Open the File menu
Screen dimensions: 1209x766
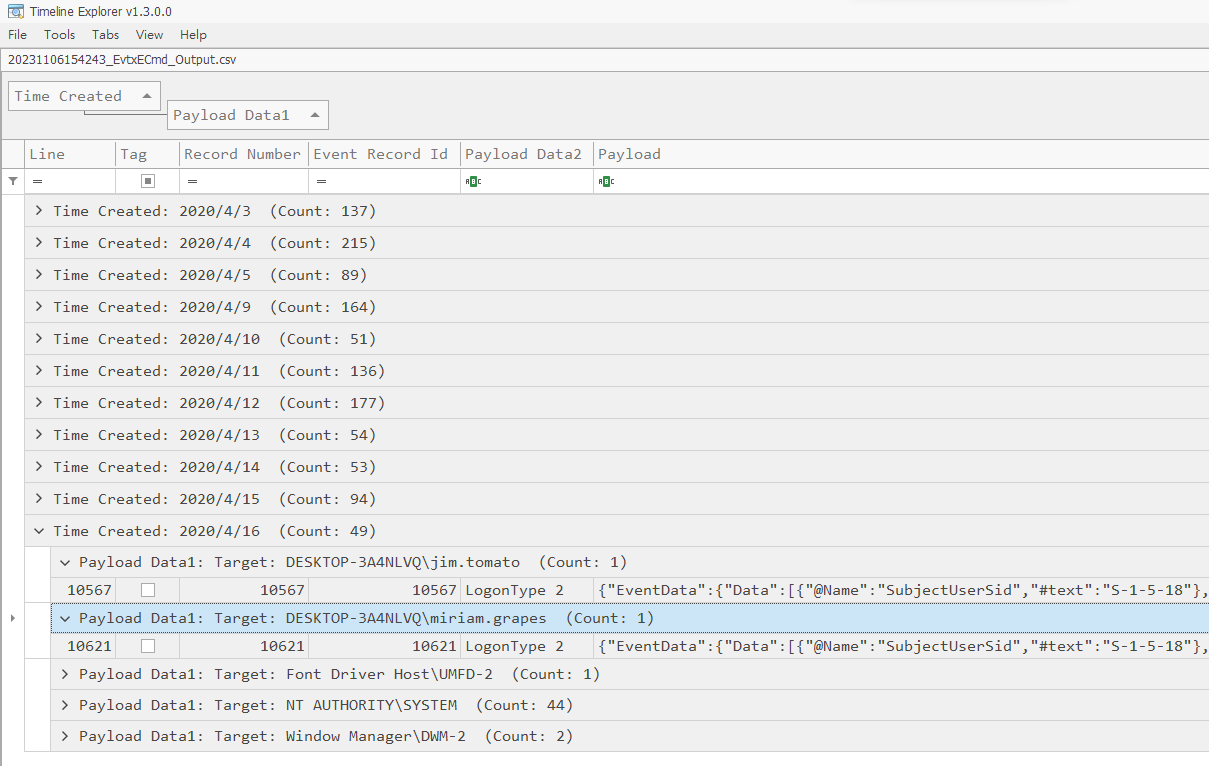[18, 35]
